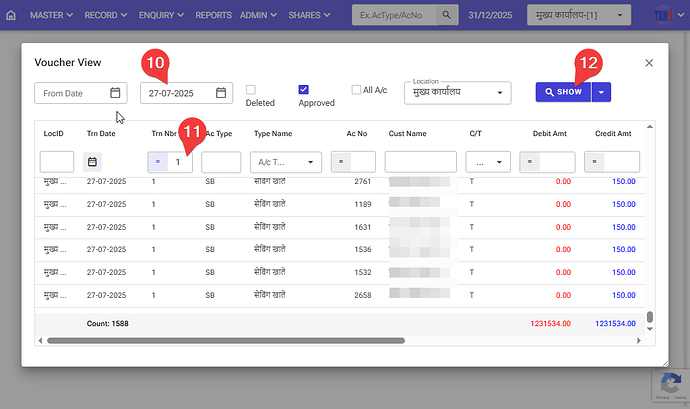Uncheck the Approved checkbox

click(303, 90)
